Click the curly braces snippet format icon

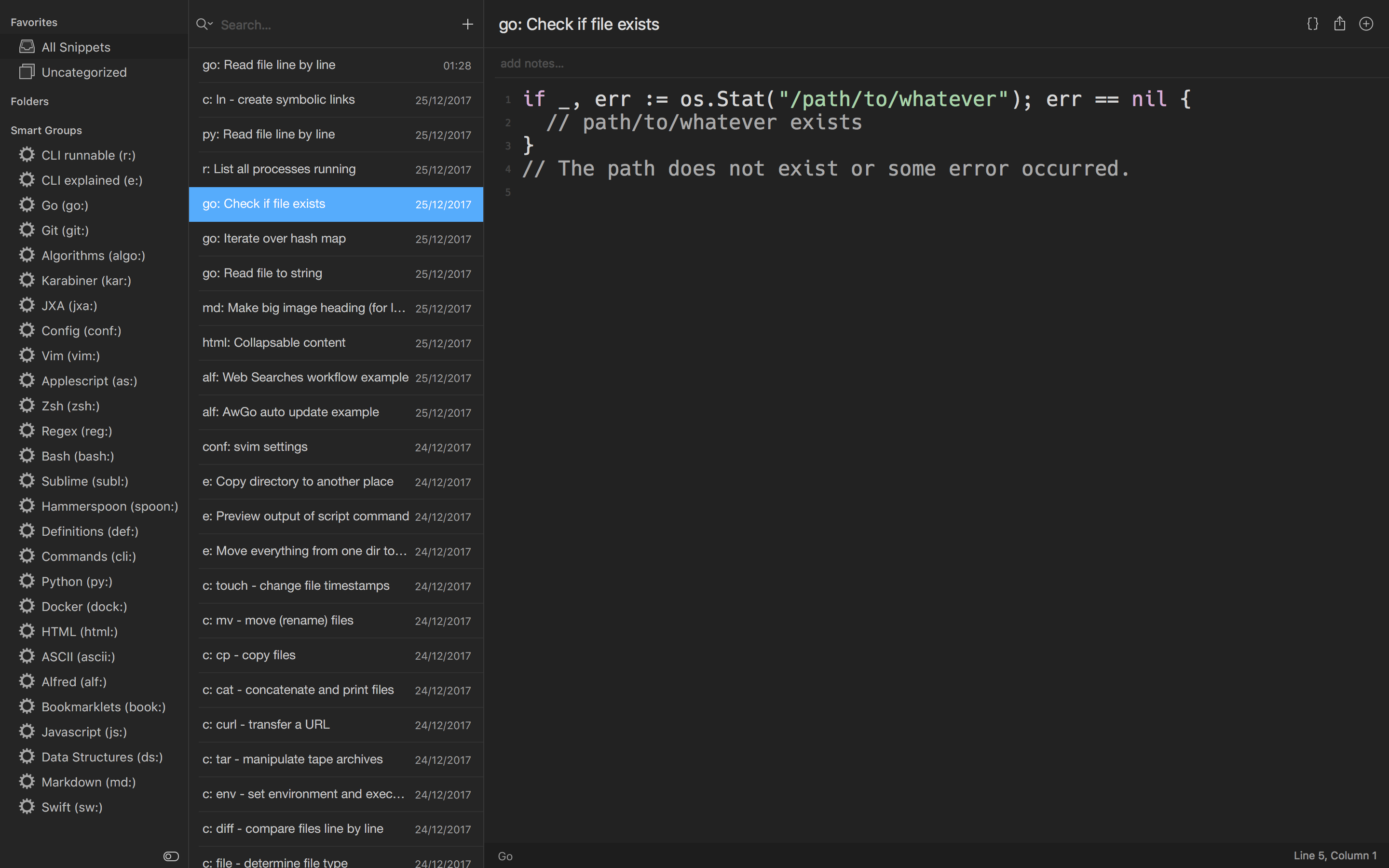pos(1312,24)
